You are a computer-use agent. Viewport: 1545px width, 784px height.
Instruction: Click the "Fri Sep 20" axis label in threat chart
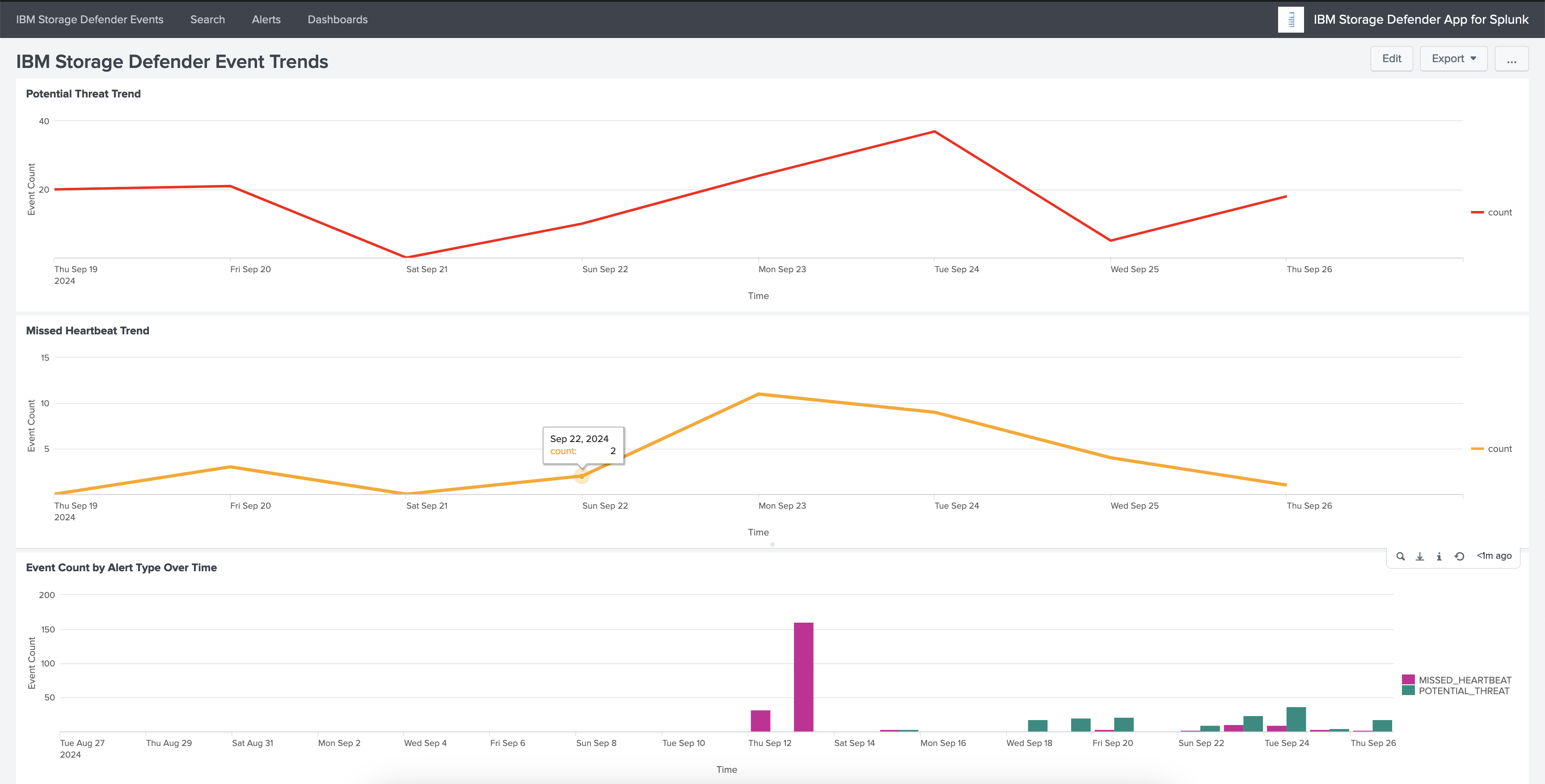point(251,270)
